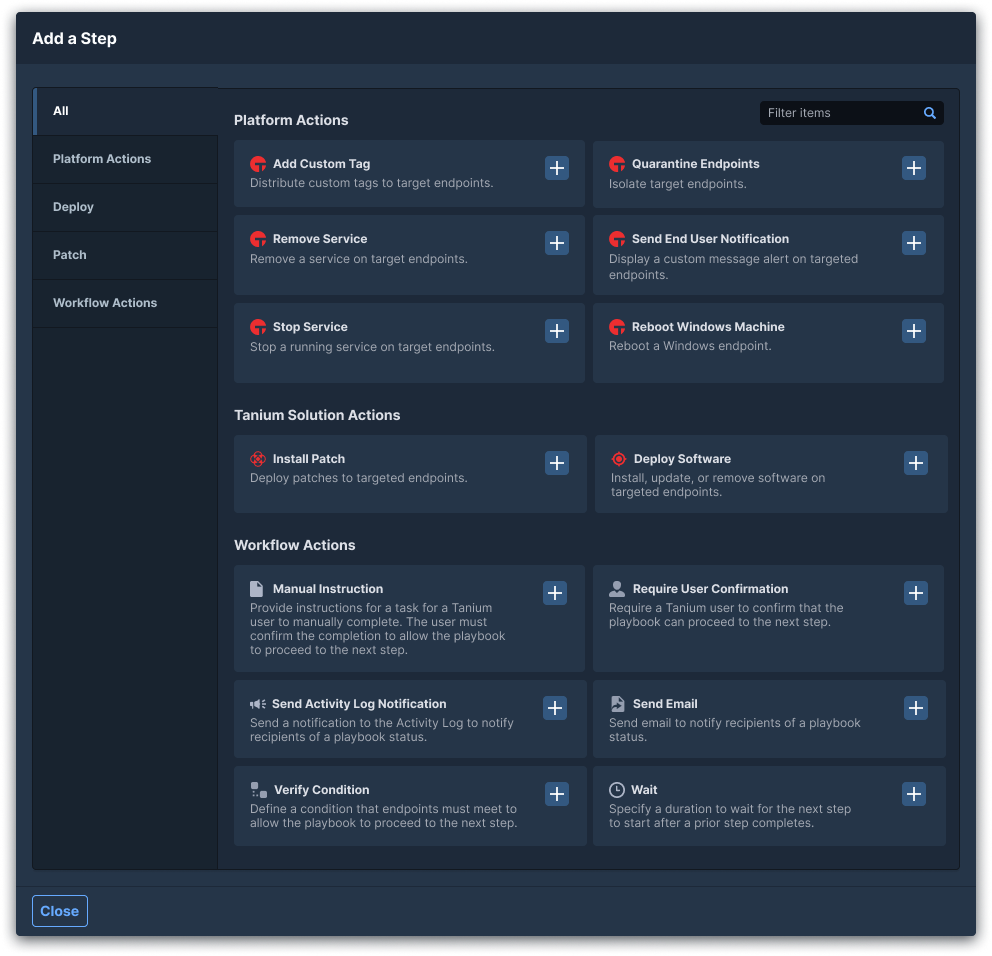Click plus for Send Activity Log Notification
Image resolution: width=992 pixels, height=956 pixels.
[555, 708]
